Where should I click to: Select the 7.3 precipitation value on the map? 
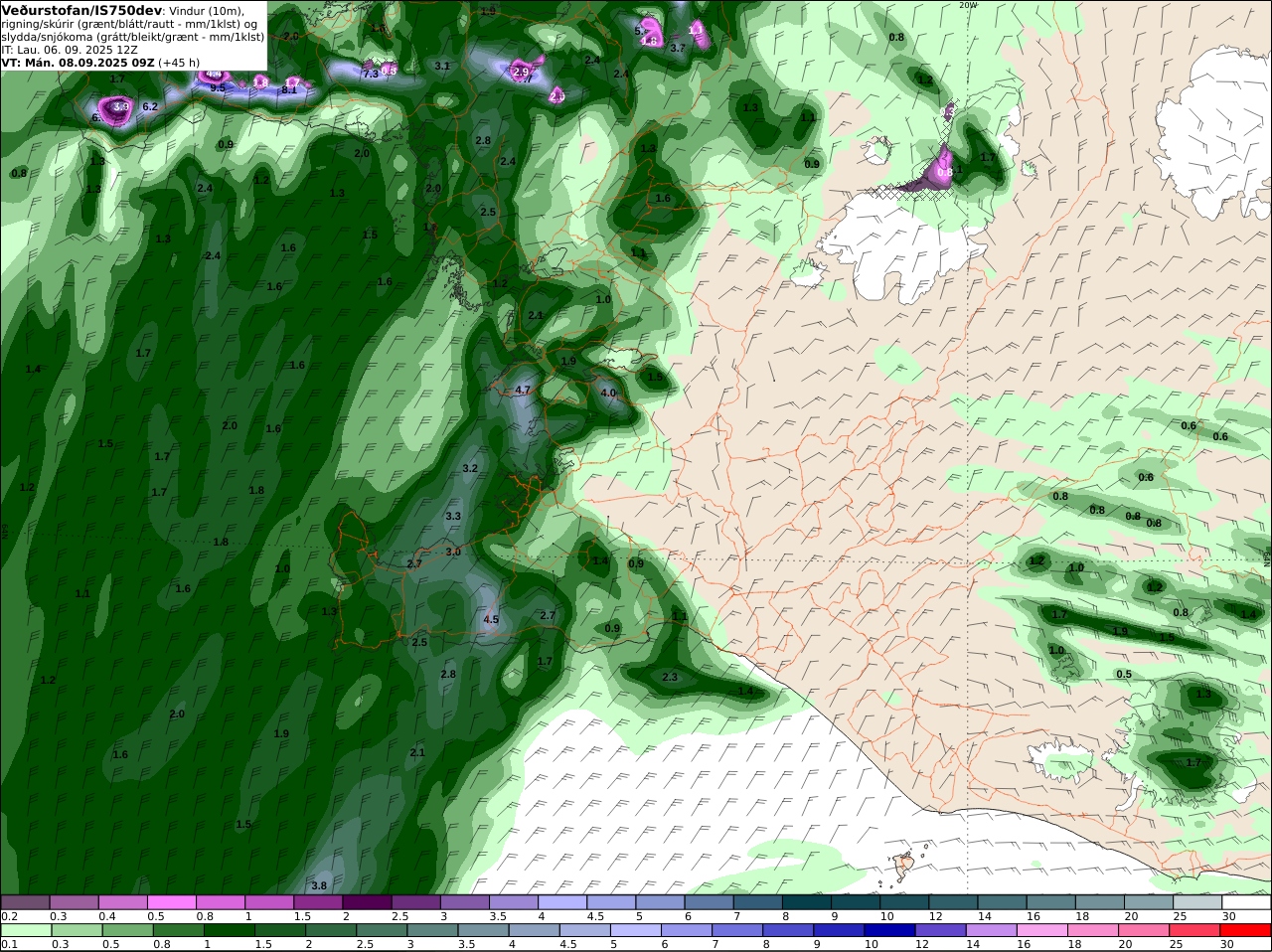370,75
